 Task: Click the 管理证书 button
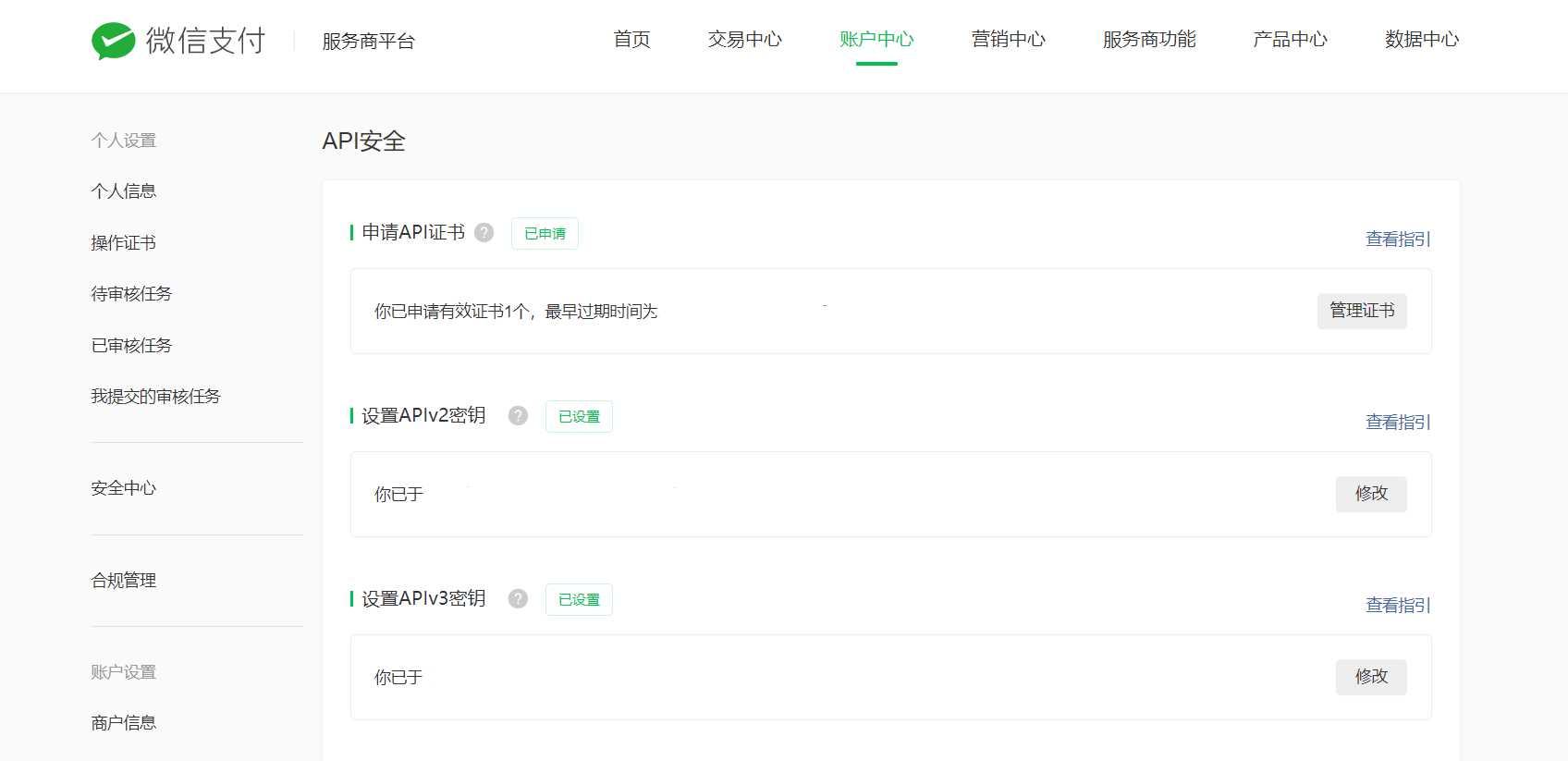point(1362,311)
